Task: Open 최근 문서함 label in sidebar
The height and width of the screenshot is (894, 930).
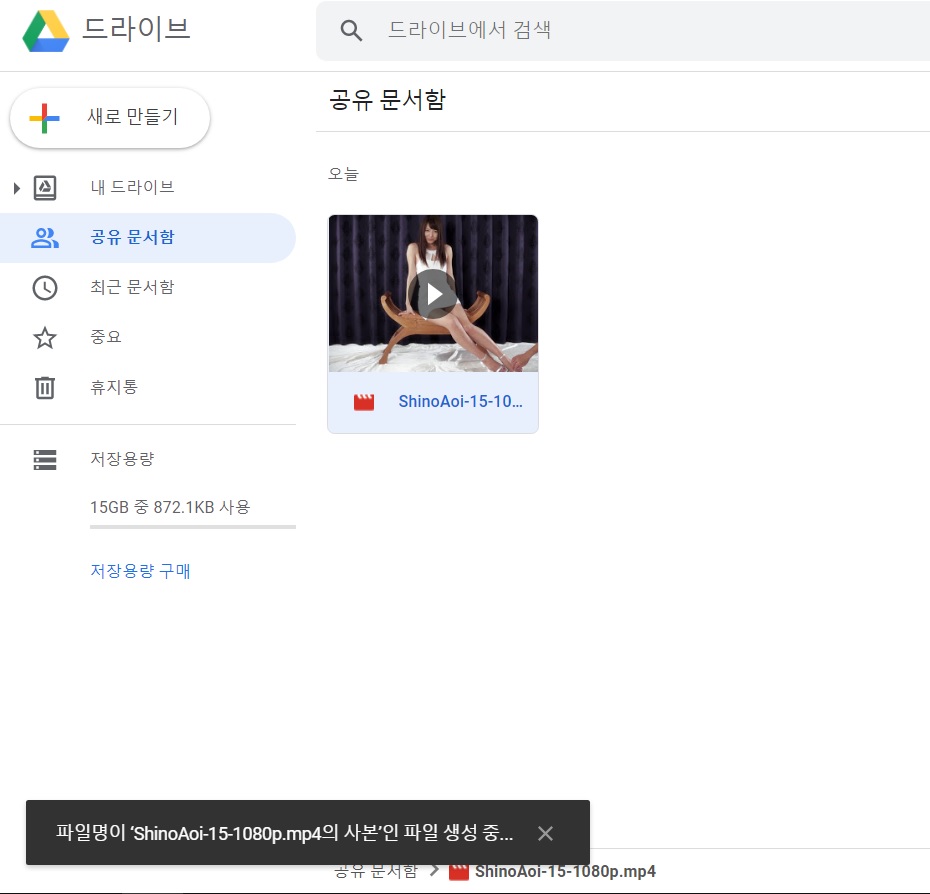Action: (x=132, y=287)
